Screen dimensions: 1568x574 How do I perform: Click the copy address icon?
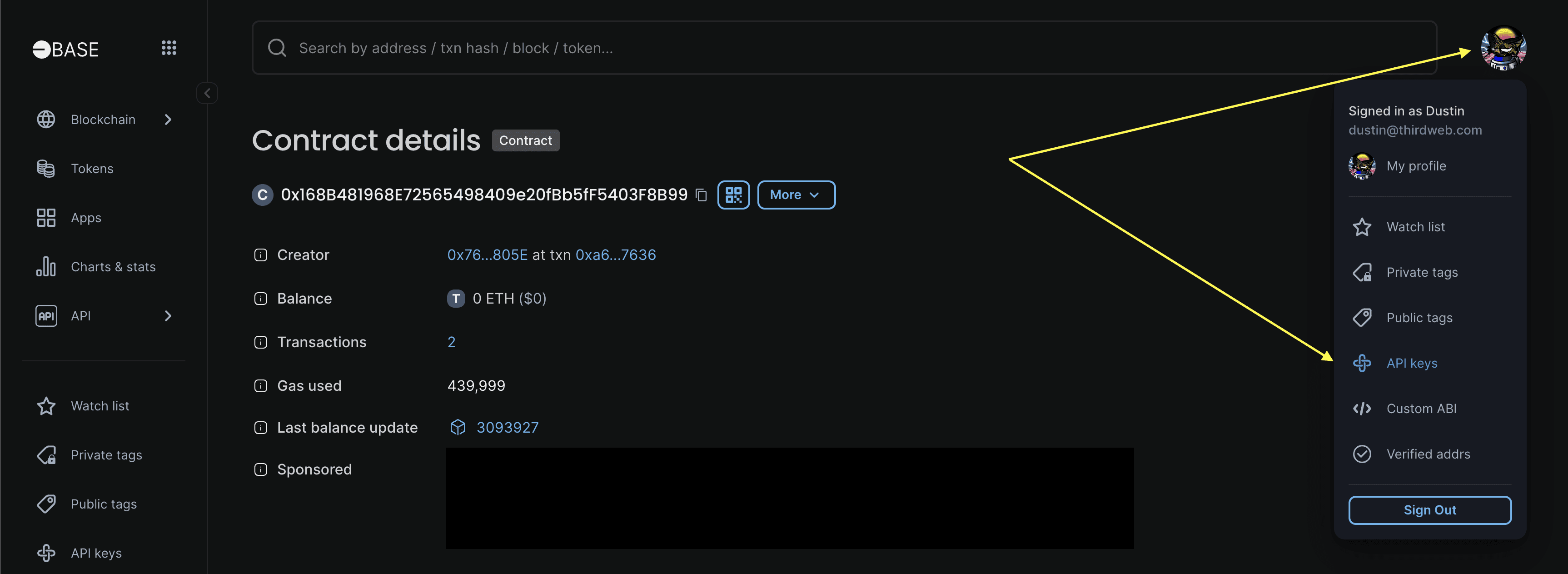pos(703,194)
